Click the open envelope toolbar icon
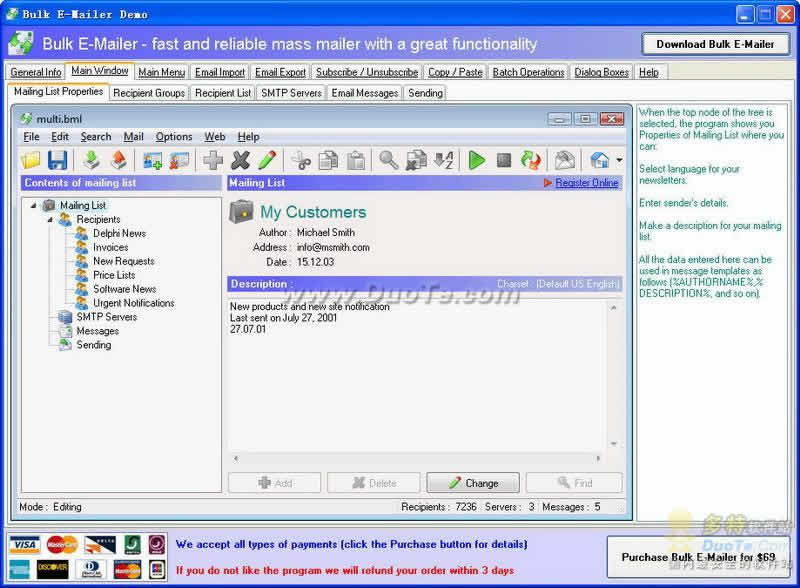This screenshot has width=800, height=588. pos(564,160)
